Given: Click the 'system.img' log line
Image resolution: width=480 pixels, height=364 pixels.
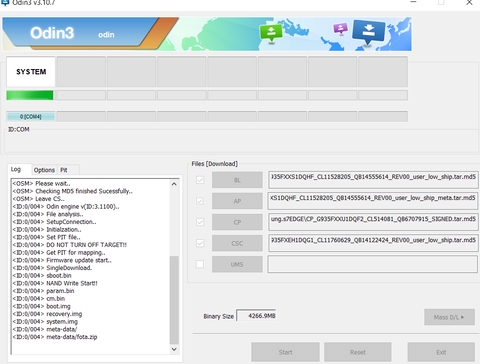Looking at the screenshot, I should tap(45, 321).
